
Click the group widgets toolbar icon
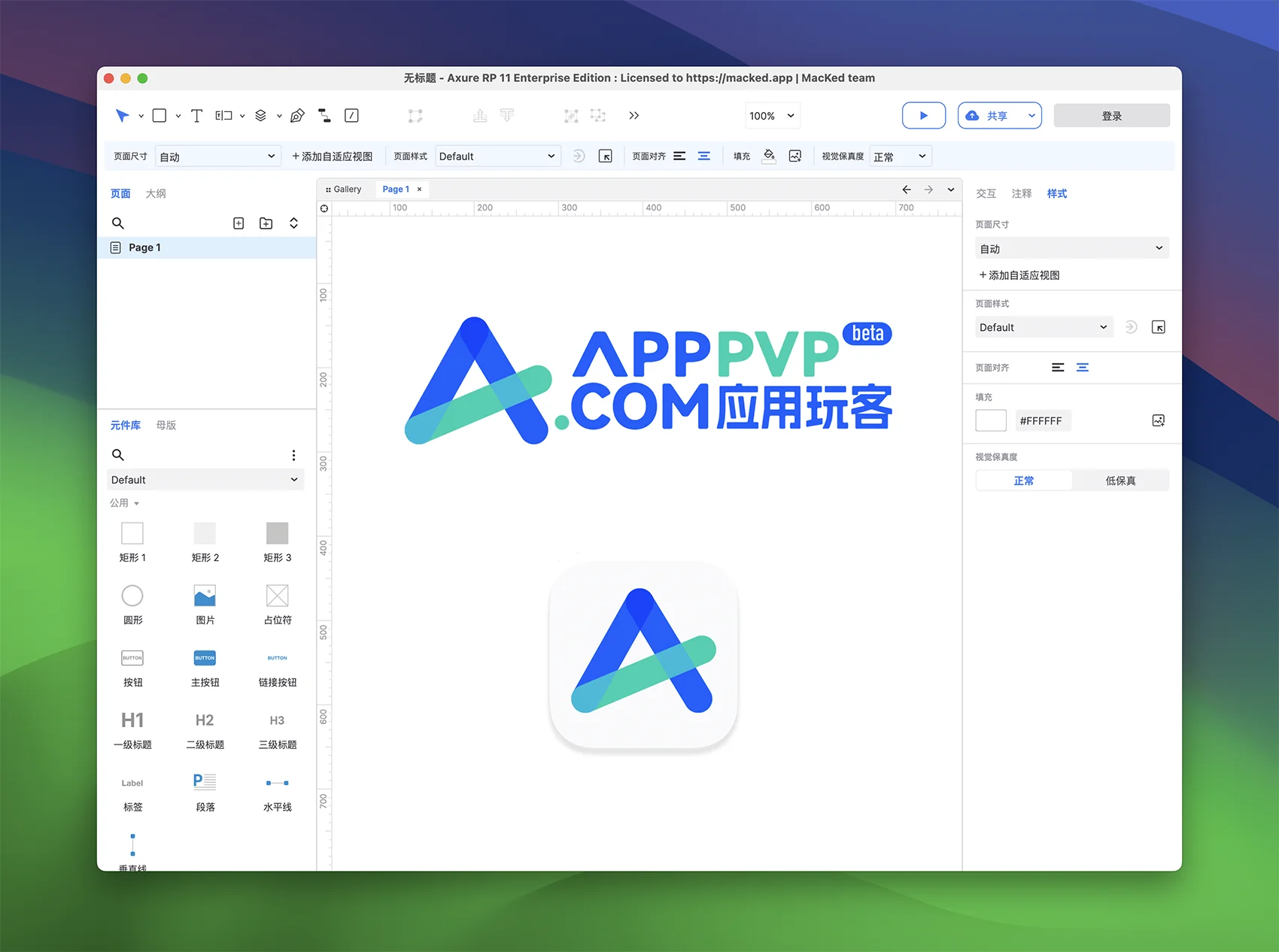click(571, 115)
